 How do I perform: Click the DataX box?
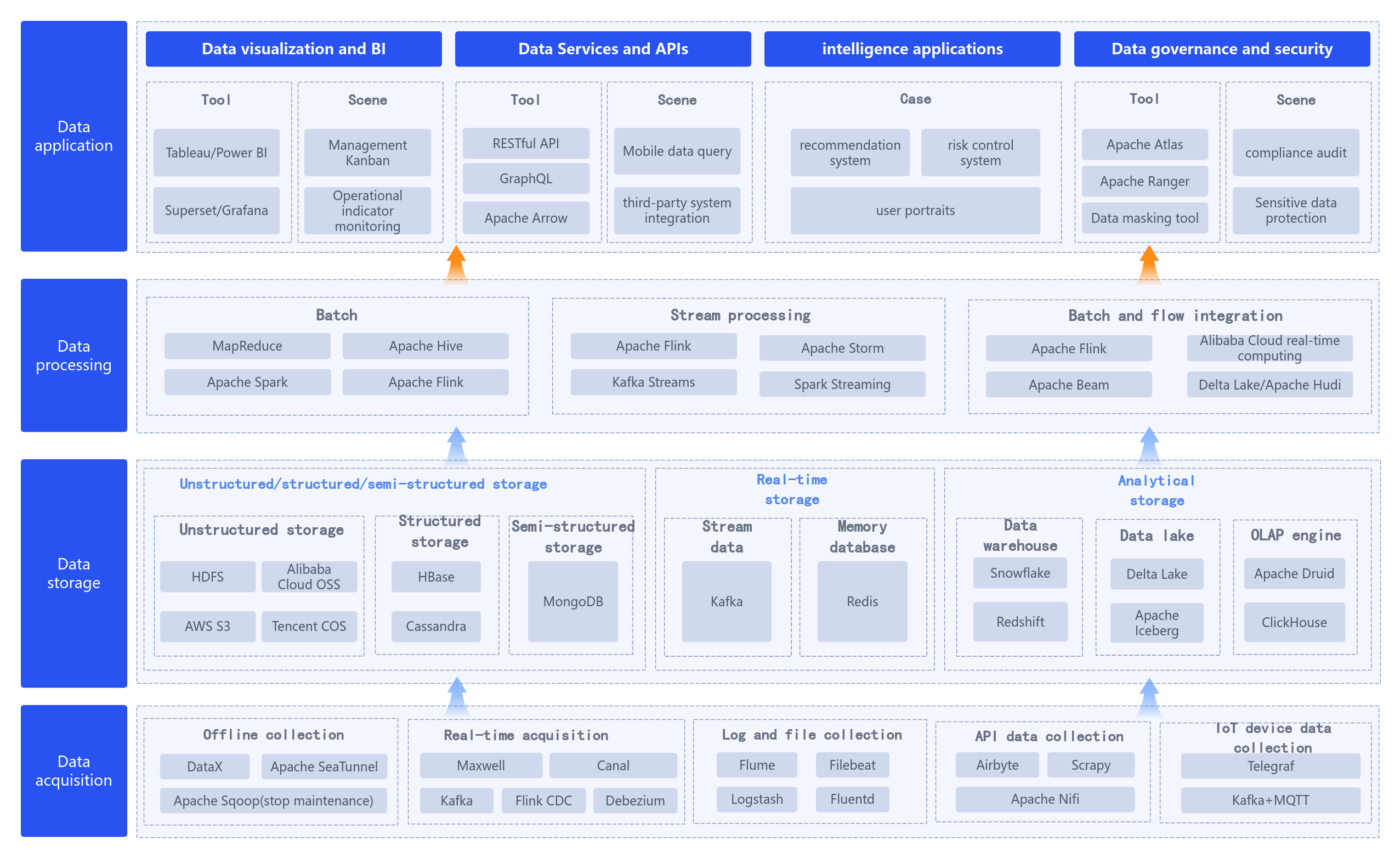pyautogui.click(x=205, y=766)
